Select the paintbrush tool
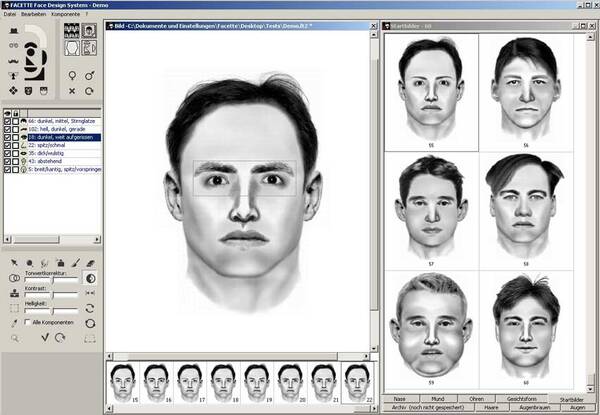 (x=76, y=263)
